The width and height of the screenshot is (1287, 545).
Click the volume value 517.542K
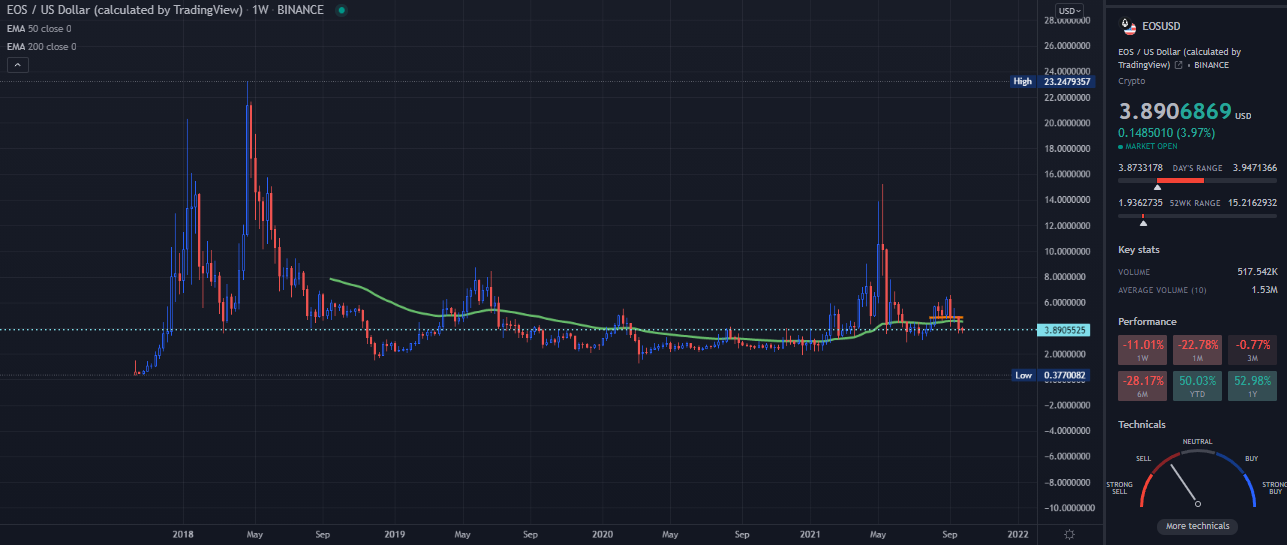coord(1257,272)
